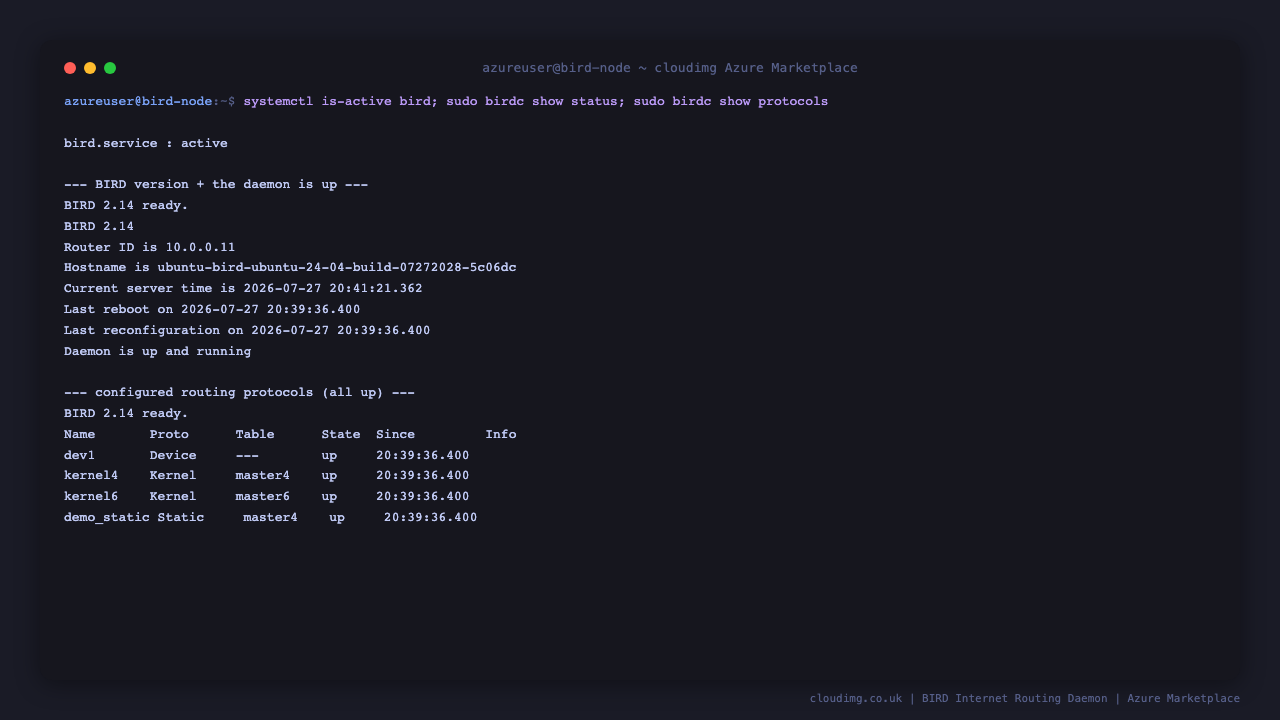Click the 'Current server time' line
Image resolution: width=1280 pixels, height=720 pixels.
(243, 289)
